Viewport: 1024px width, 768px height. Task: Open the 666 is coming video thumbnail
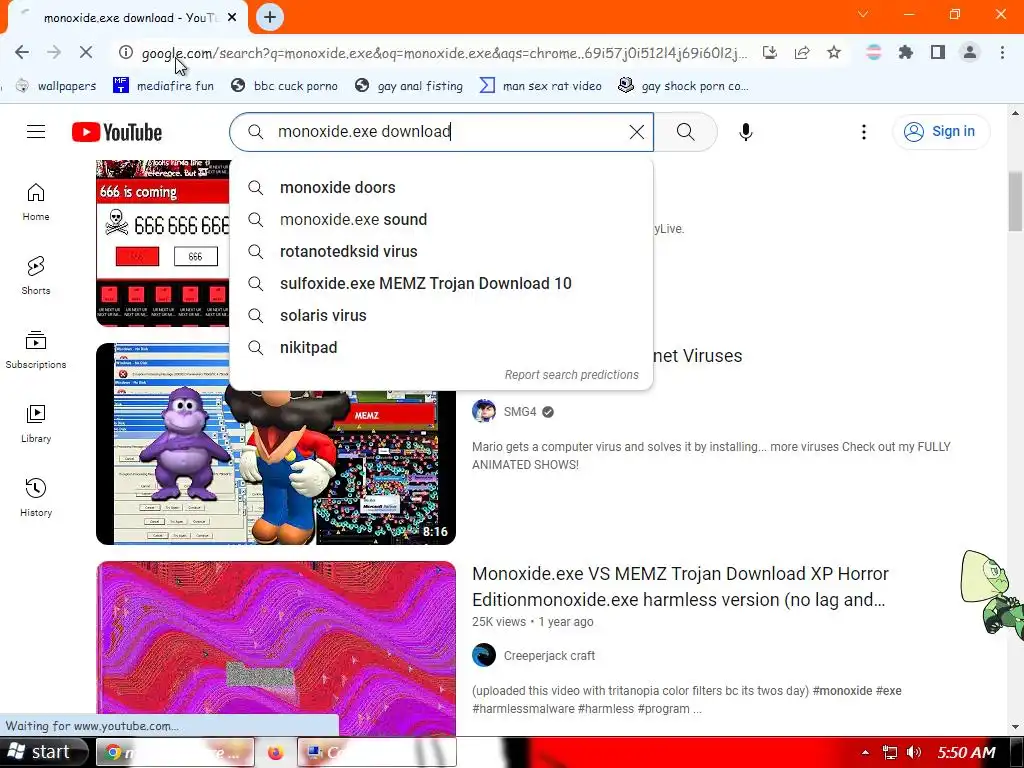pyautogui.click(x=163, y=243)
